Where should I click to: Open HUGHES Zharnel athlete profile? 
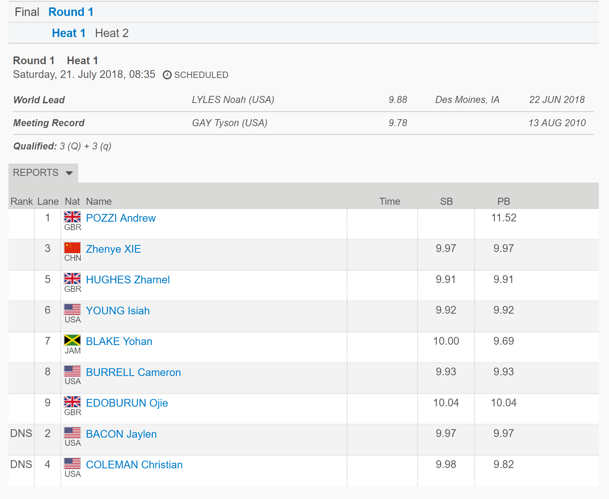(x=128, y=280)
